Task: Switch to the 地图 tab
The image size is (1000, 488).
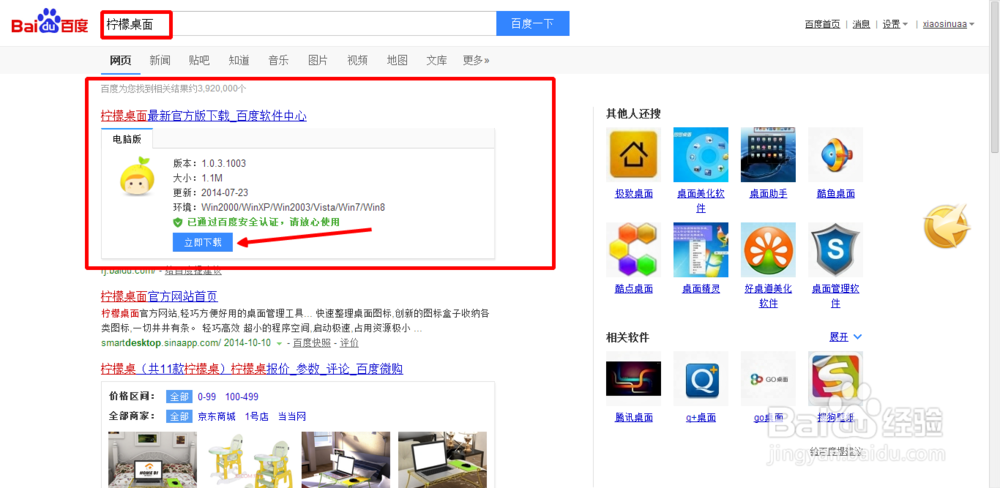Action: click(397, 61)
